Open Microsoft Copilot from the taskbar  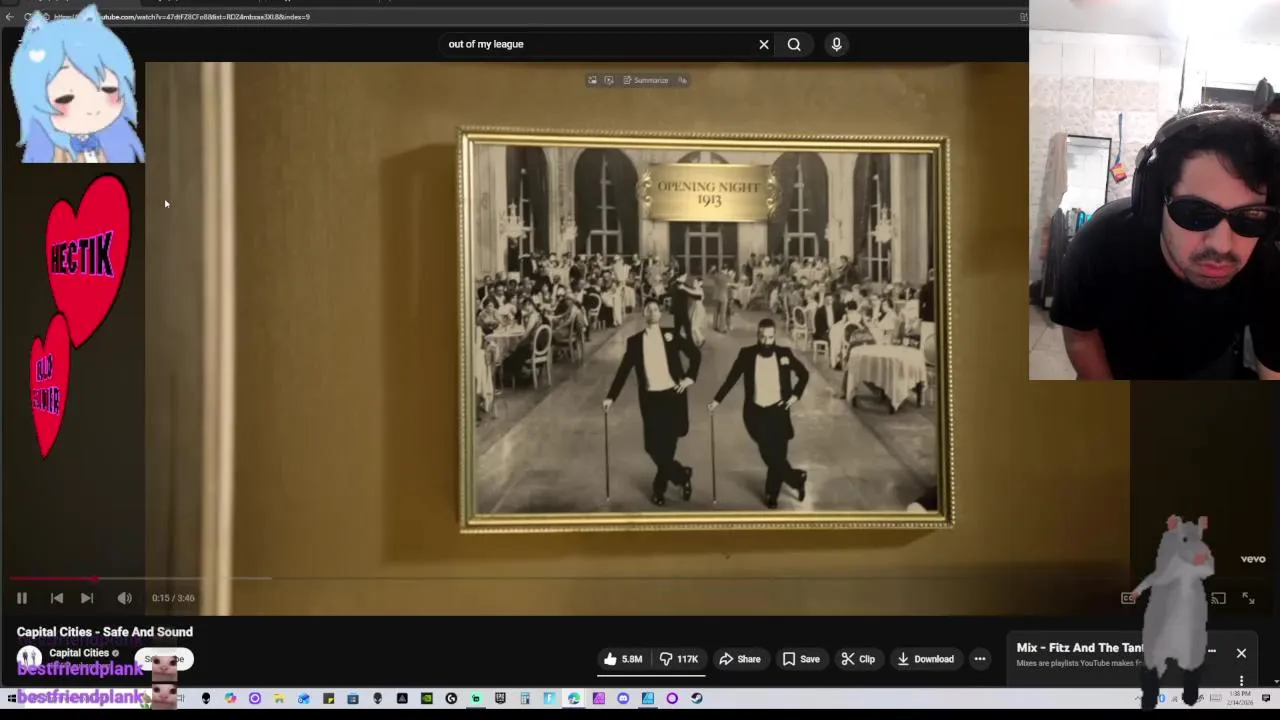(x=230, y=698)
